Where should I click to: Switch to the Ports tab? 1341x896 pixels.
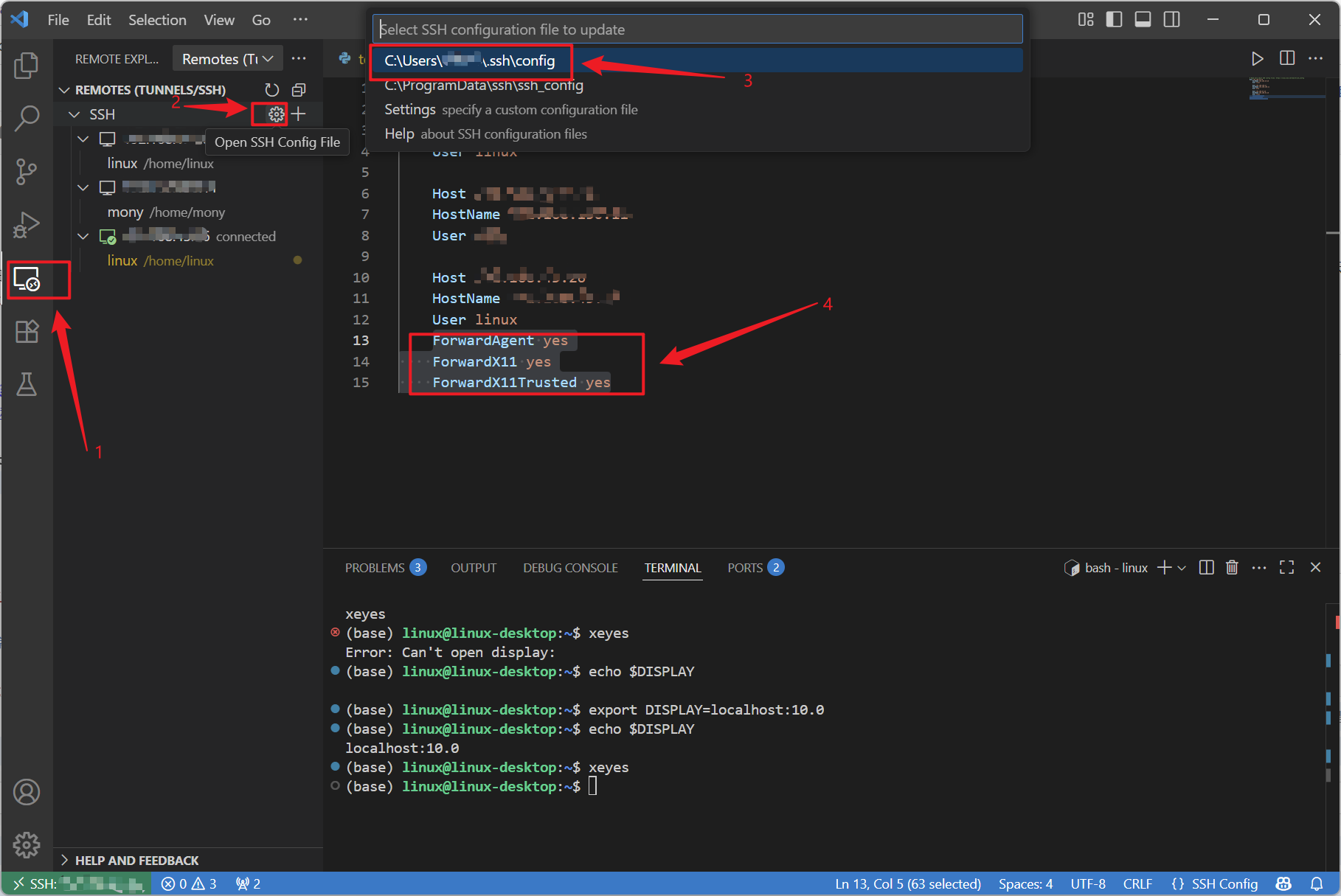pyautogui.click(x=755, y=568)
